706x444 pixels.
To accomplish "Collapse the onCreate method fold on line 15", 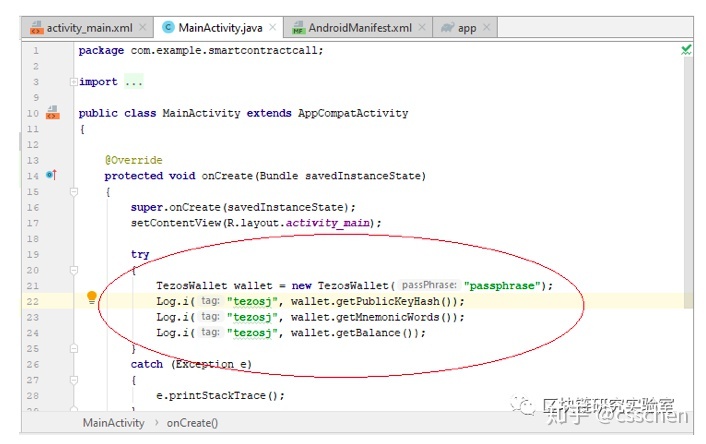I will [74, 192].
